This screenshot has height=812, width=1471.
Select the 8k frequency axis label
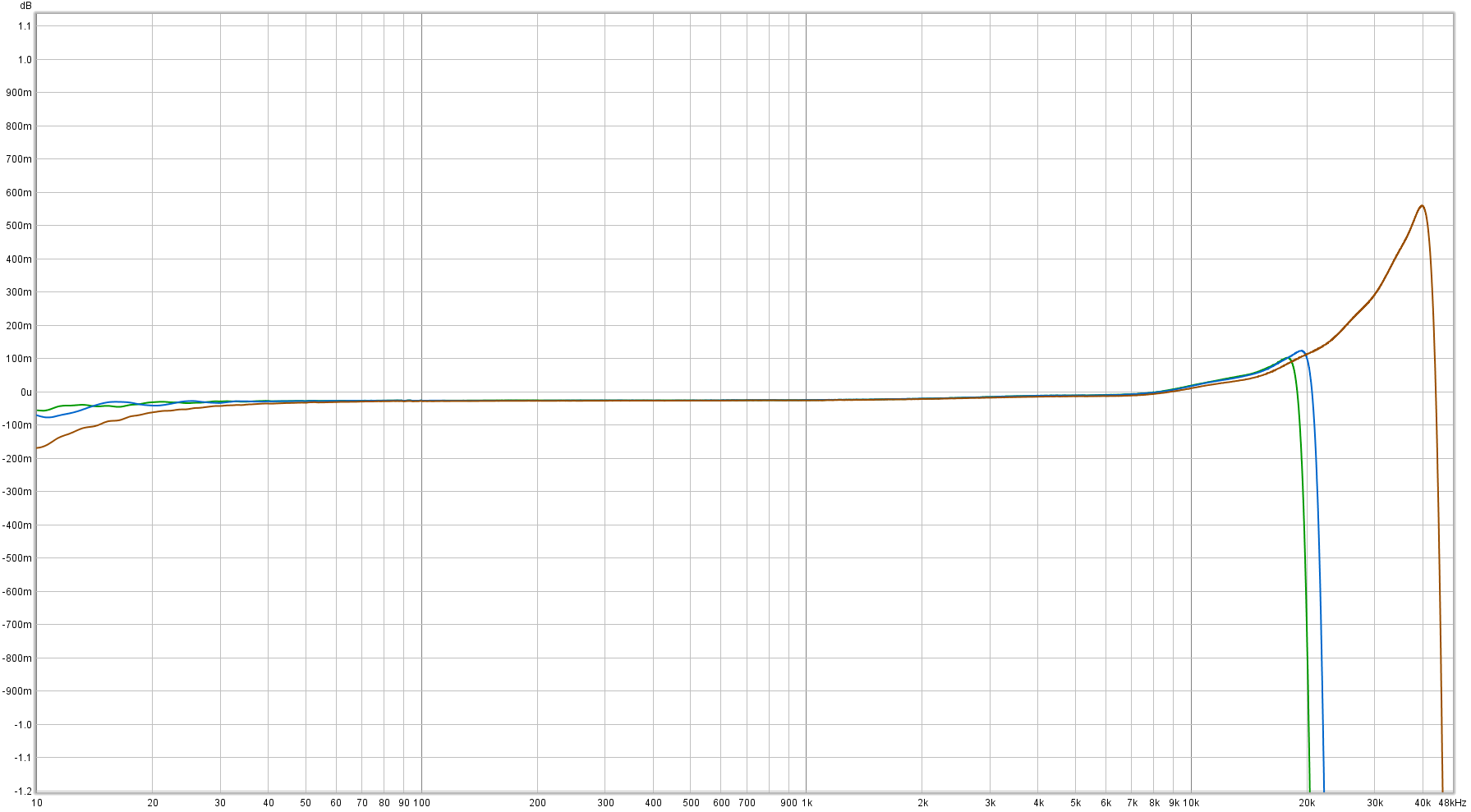(x=1154, y=803)
